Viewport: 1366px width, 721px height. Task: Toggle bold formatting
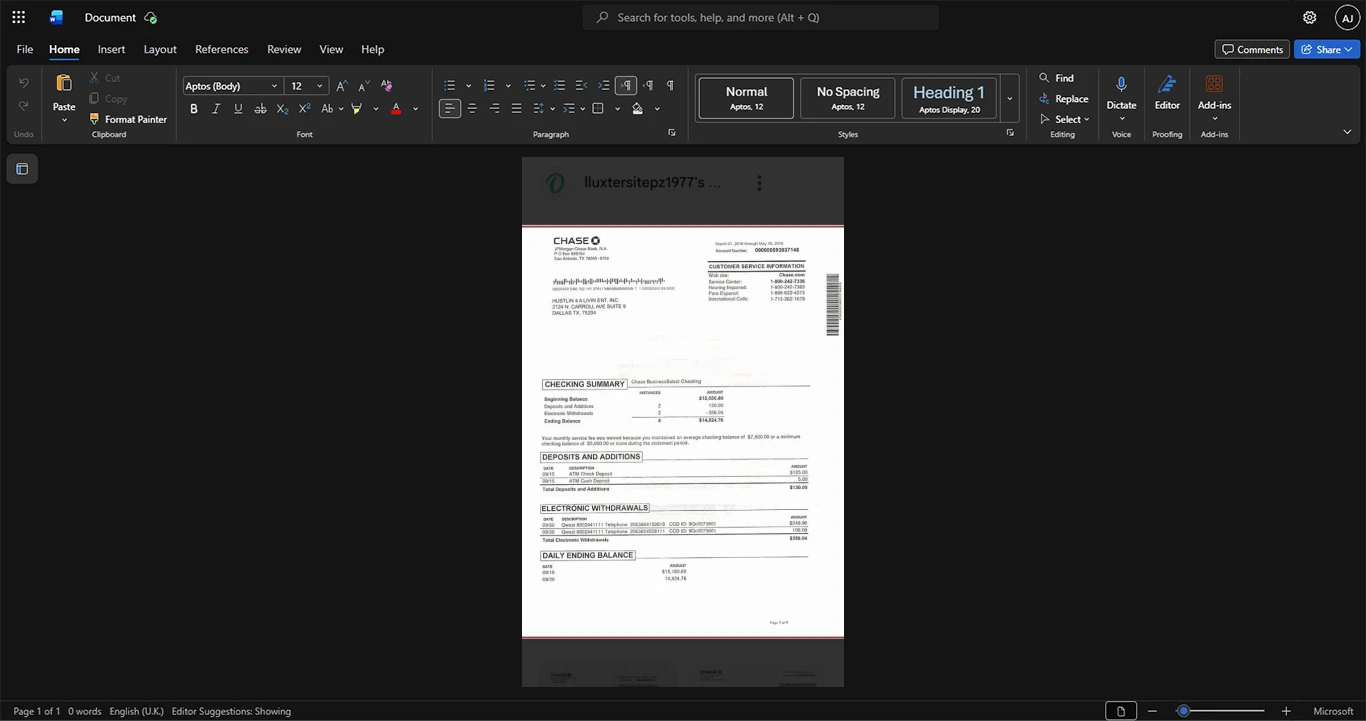(194, 108)
